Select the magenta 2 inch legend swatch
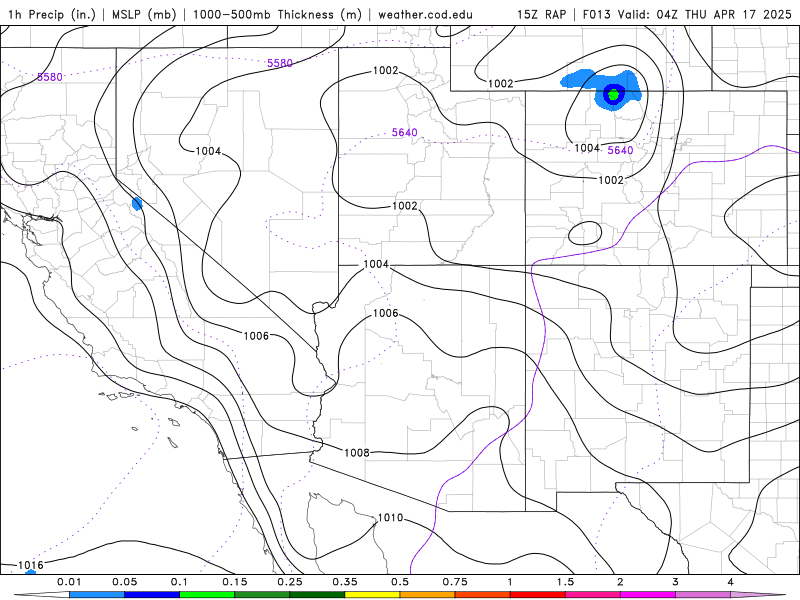The image size is (800, 600). 648,595
